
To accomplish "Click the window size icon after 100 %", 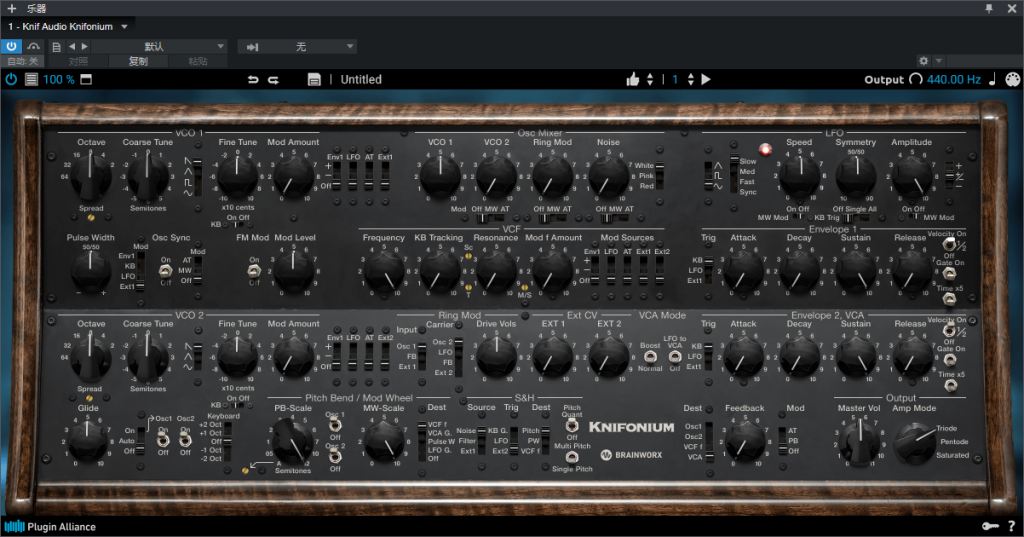I will coord(86,79).
